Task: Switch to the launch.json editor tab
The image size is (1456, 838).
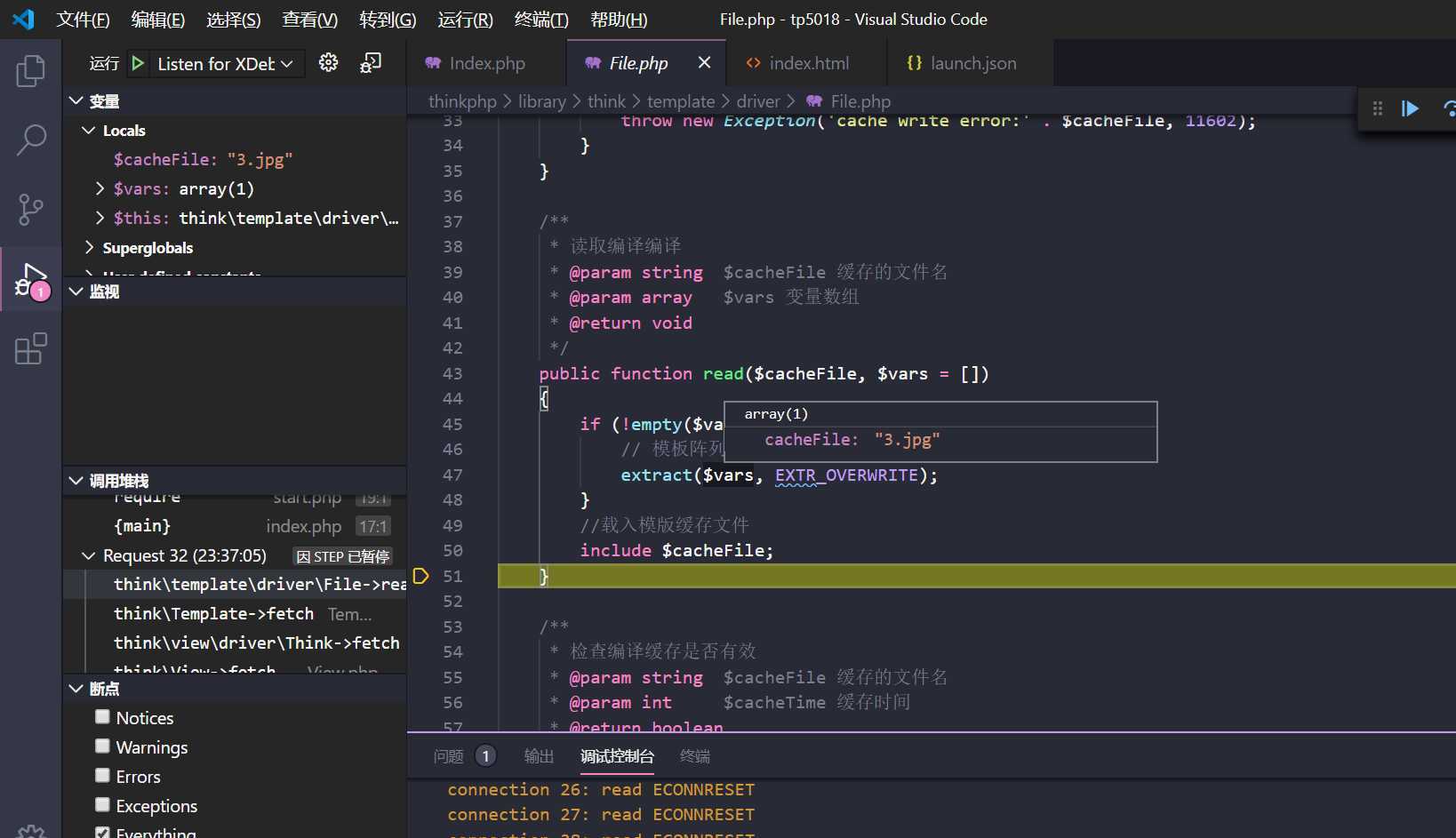Action: 972,63
